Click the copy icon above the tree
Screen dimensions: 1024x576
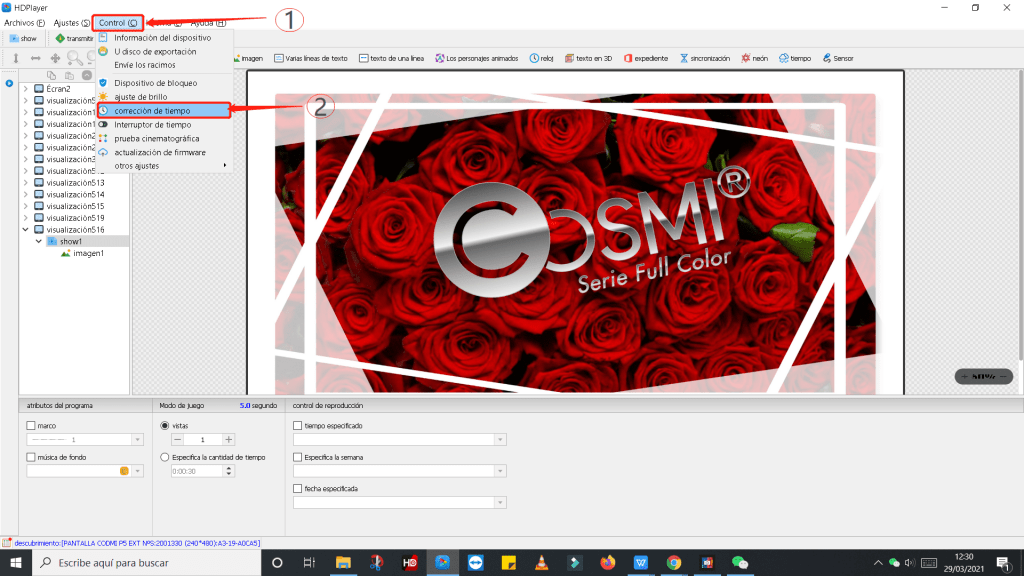pos(51,76)
